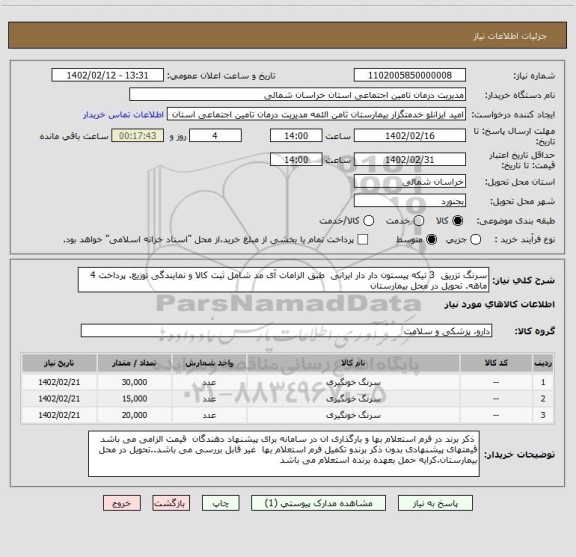Click the quantity cell 30,000
This screenshot has height=557, width=576.
[134, 382]
